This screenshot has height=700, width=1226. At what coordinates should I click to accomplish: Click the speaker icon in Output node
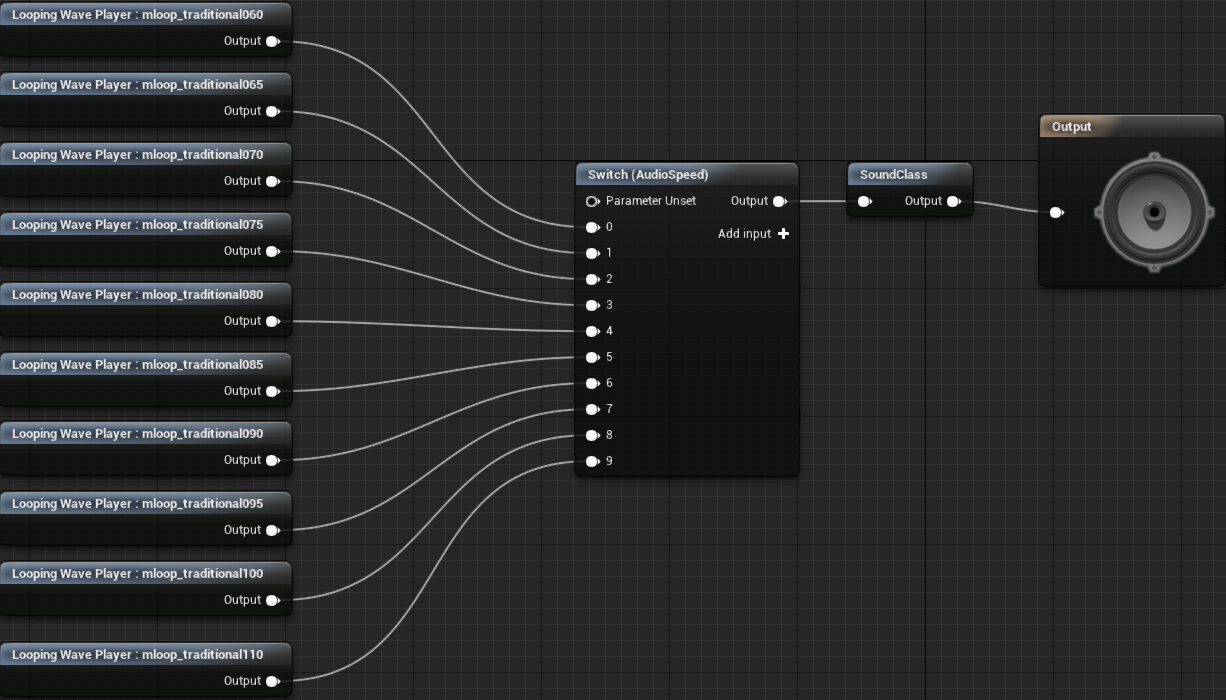tap(1154, 212)
